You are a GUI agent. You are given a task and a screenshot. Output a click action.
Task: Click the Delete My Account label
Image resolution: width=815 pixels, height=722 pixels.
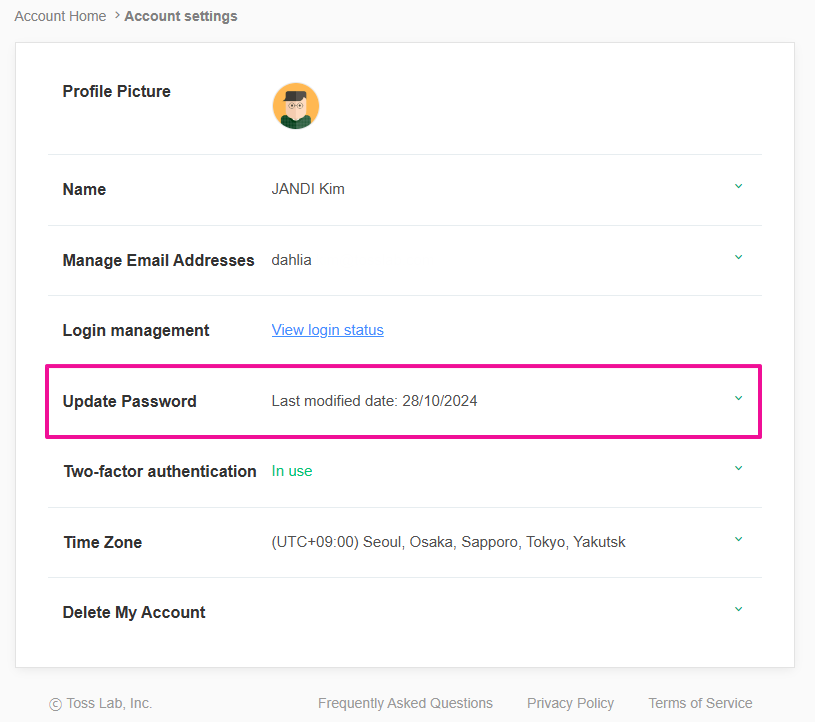134,612
